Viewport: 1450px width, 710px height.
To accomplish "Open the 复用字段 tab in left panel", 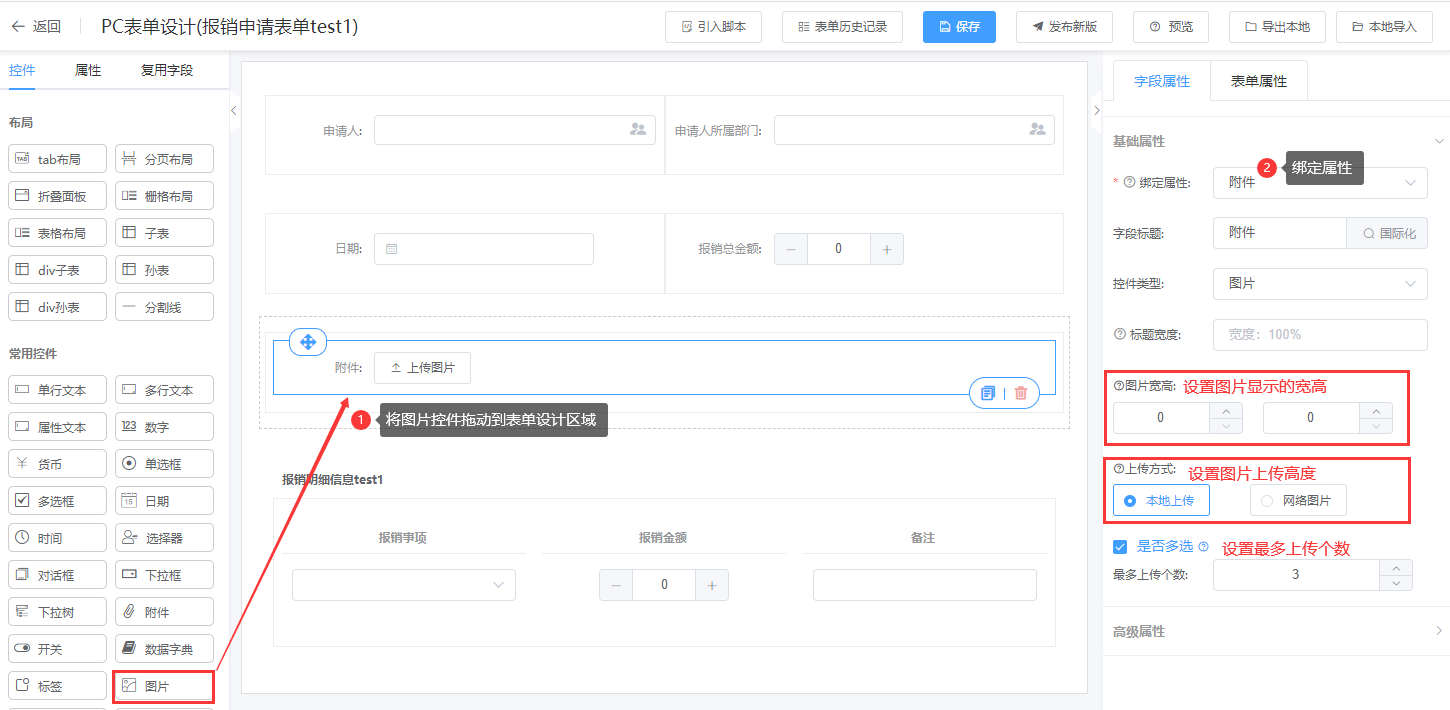I will [x=166, y=70].
